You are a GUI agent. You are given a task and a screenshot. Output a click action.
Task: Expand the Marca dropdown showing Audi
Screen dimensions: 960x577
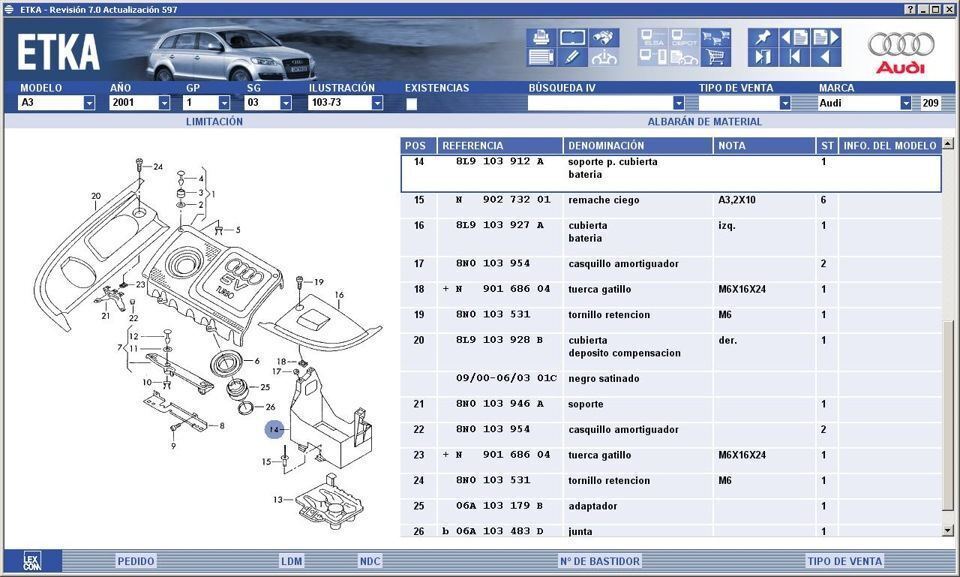coord(906,103)
